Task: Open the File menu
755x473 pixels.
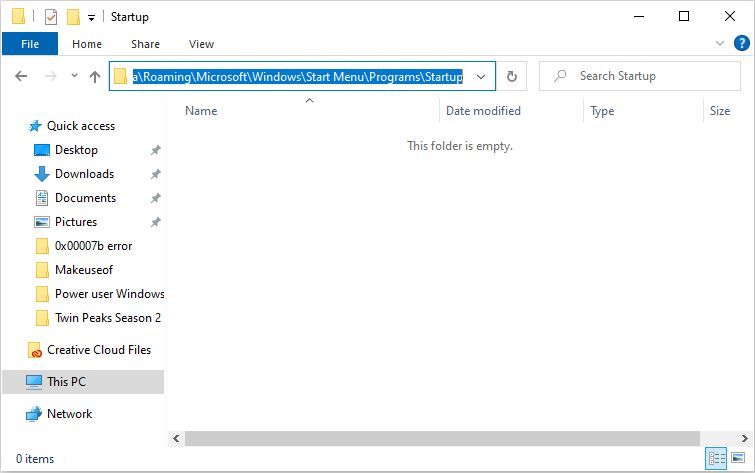Action: pyautogui.click(x=30, y=44)
